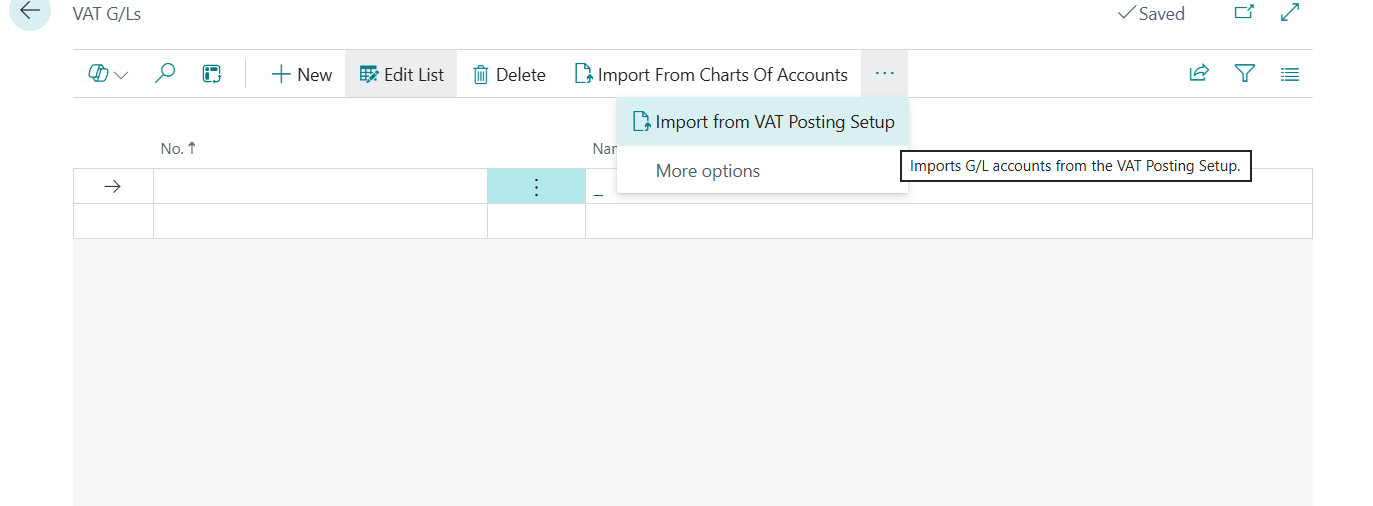Image resolution: width=1373 pixels, height=506 pixels.
Task: Expand the page to full width
Action: 1290,13
